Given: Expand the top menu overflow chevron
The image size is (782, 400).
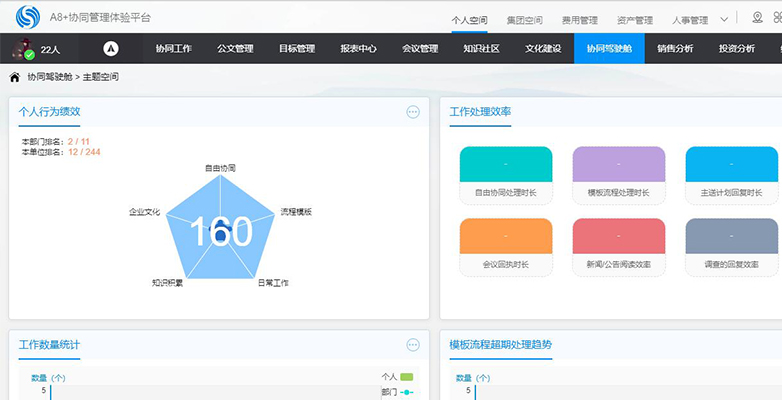Looking at the screenshot, I should point(725,20).
